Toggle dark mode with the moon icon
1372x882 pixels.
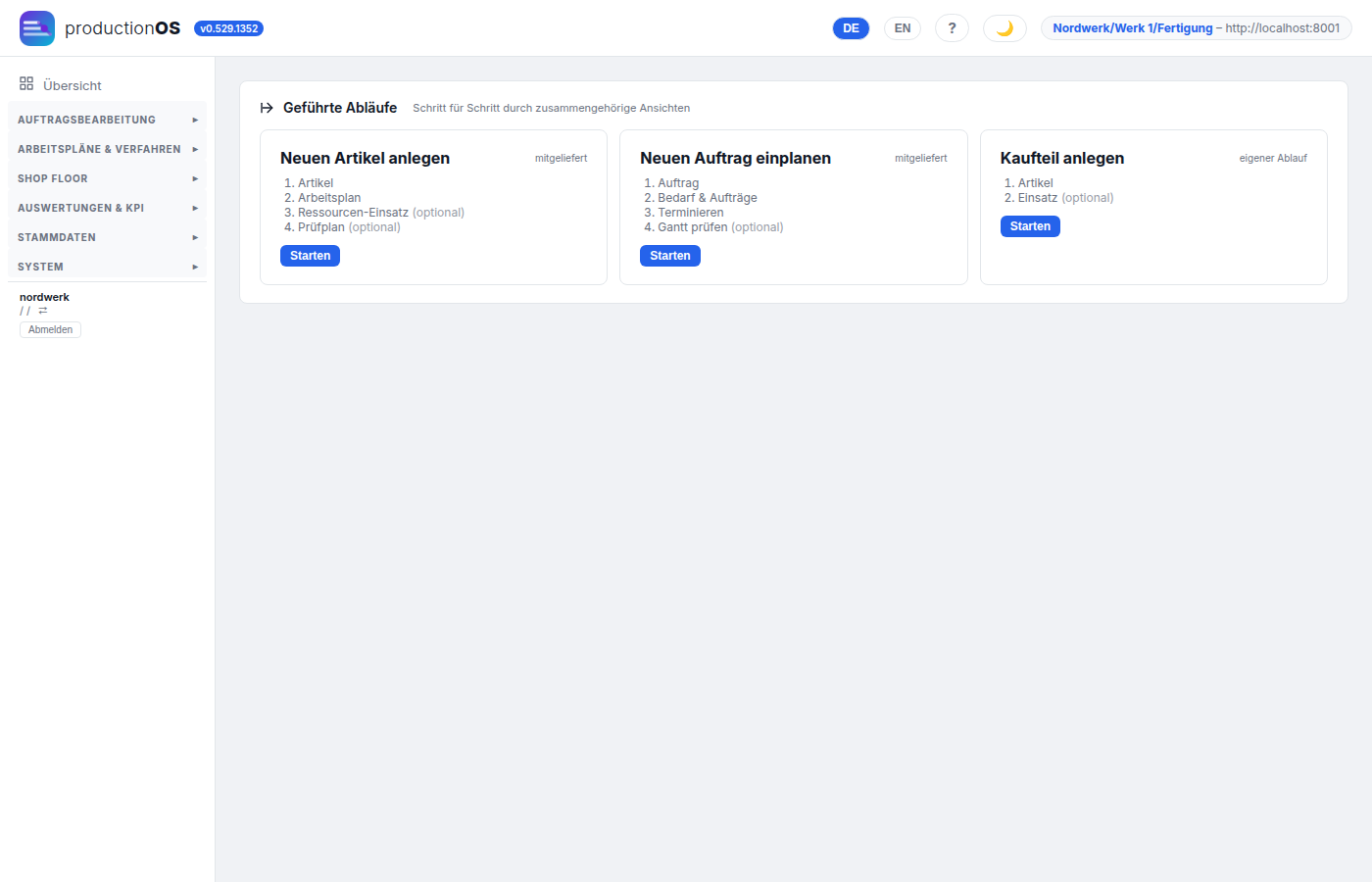(x=1004, y=28)
